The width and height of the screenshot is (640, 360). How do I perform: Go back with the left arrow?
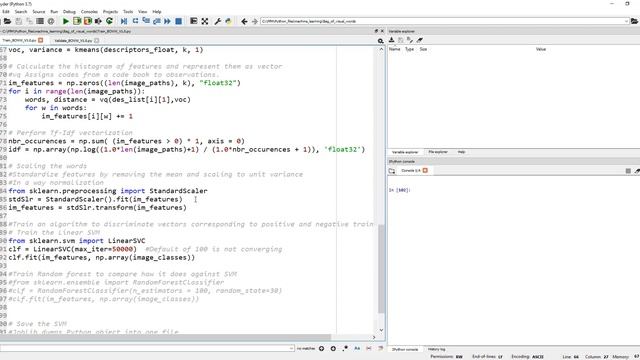pos(244,21)
